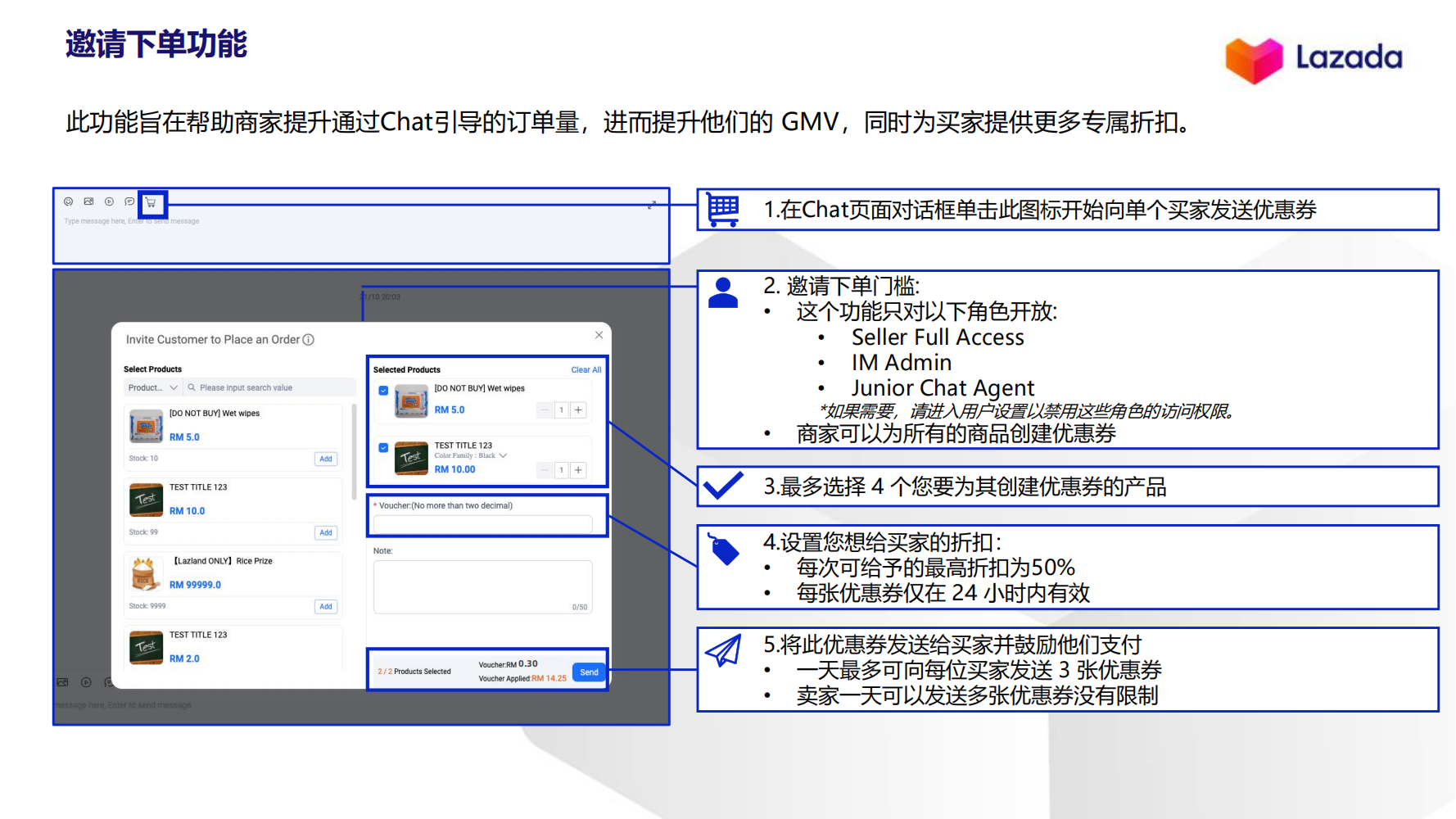Close the Invite Customer to Place an Order dialog
The height and width of the screenshot is (819, 1456).
coord(599,335)
